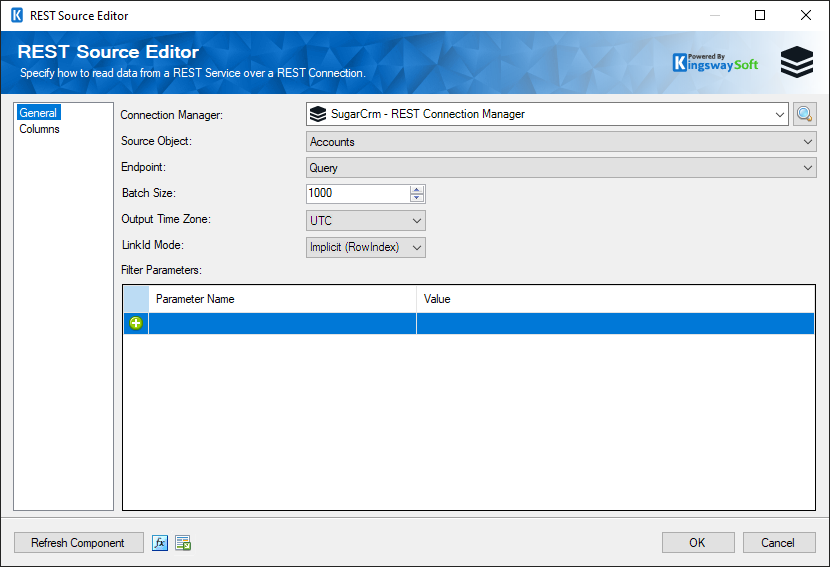
Task: Click the Endpoint label
Action: pos(143,167)
